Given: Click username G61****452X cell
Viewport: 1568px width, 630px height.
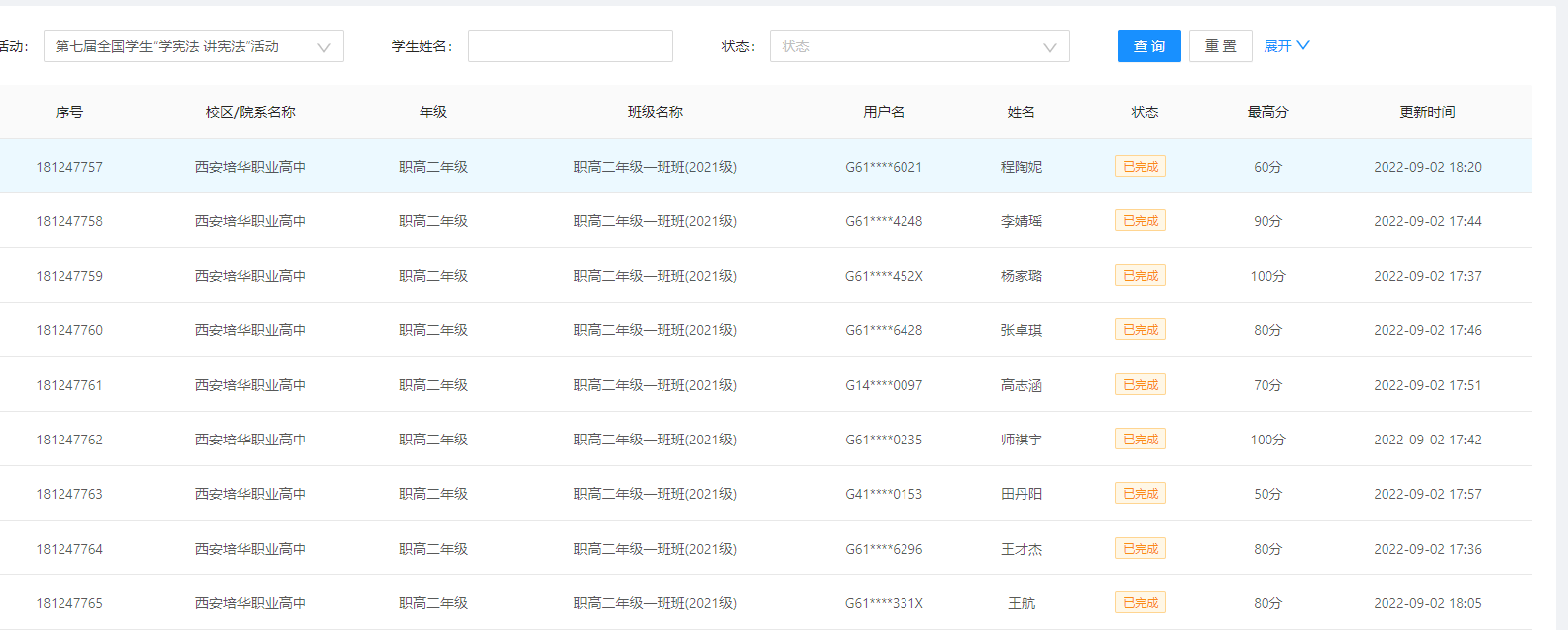Looking at the screenshot, I should pos(884,276).
